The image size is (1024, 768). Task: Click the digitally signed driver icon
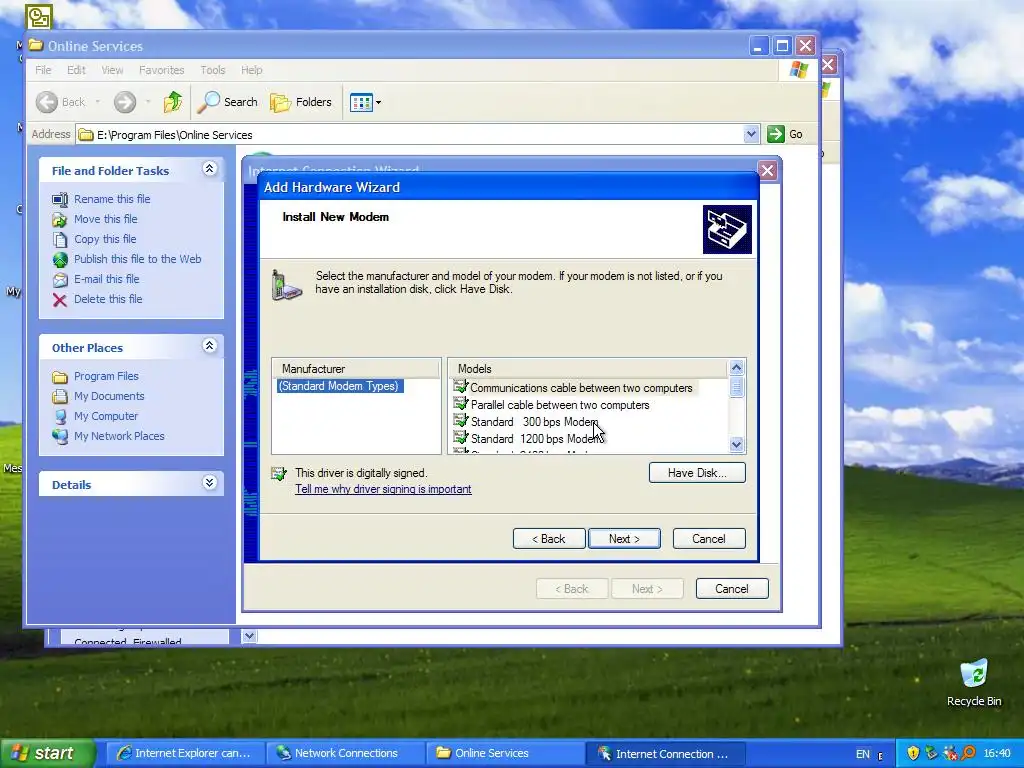pyautogui.click(x=279, y=473)
